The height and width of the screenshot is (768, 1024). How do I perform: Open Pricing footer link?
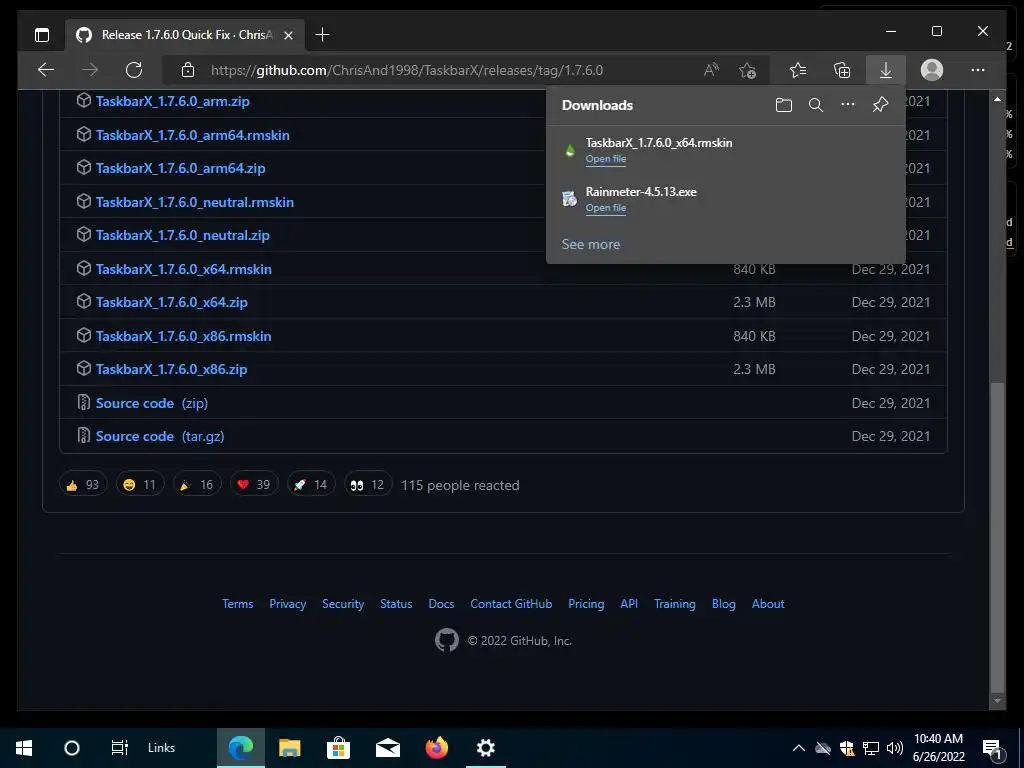tap(586, 604)
